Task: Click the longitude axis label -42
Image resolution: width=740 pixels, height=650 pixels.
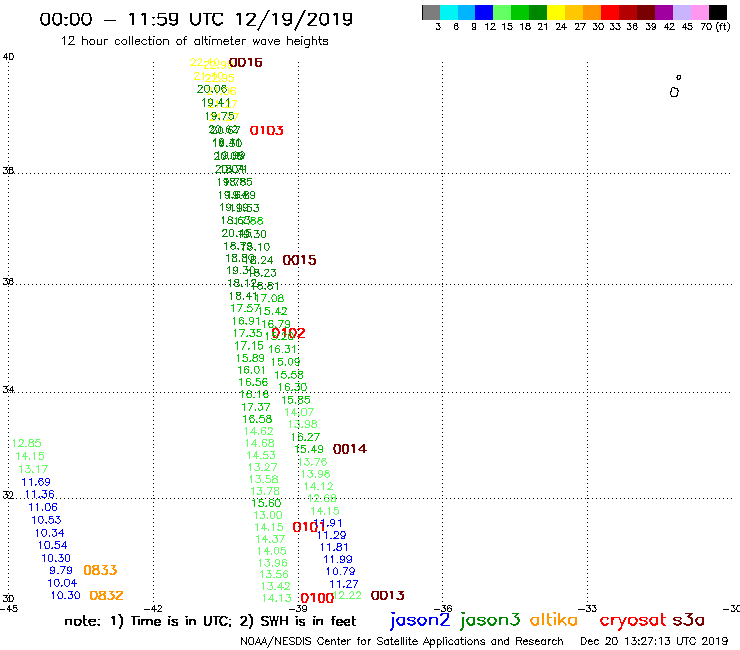Action: tap(153, 609)
